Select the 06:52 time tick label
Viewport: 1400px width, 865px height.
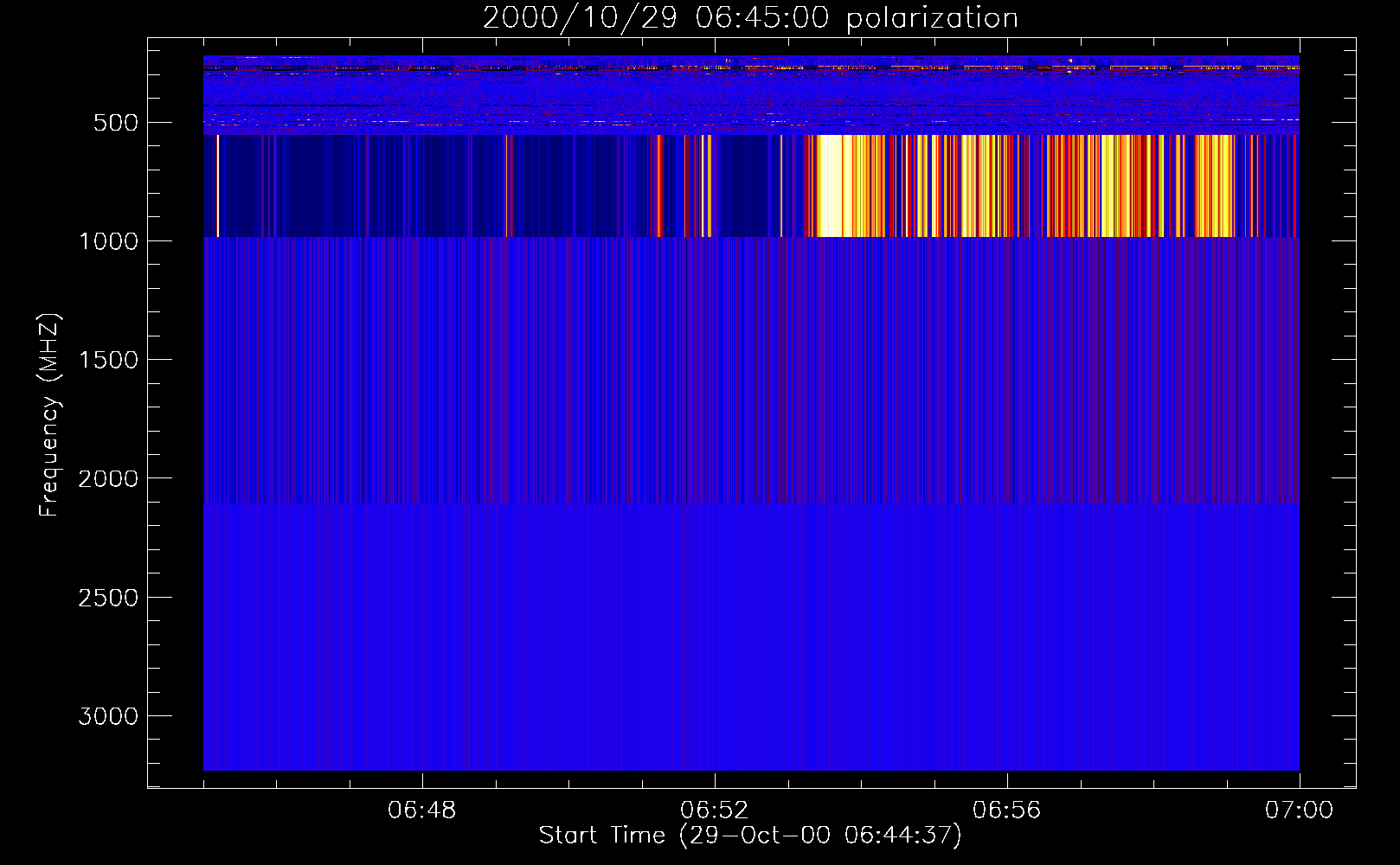[x=714, y=811]
